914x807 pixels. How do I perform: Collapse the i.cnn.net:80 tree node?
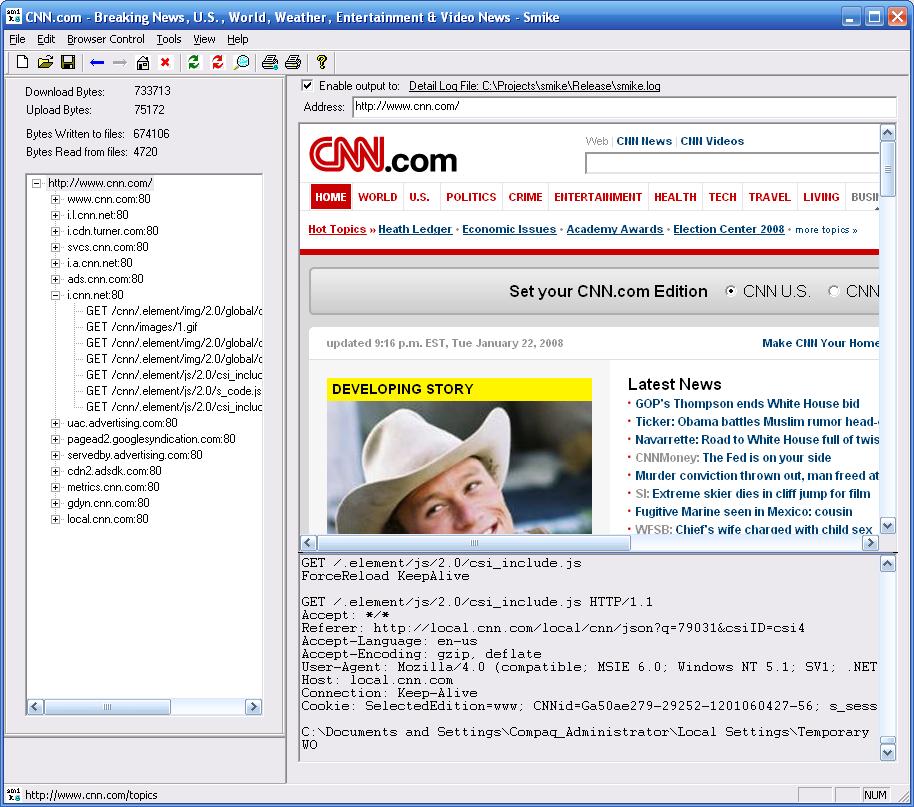pyautogui.click(x=56, y=295)
